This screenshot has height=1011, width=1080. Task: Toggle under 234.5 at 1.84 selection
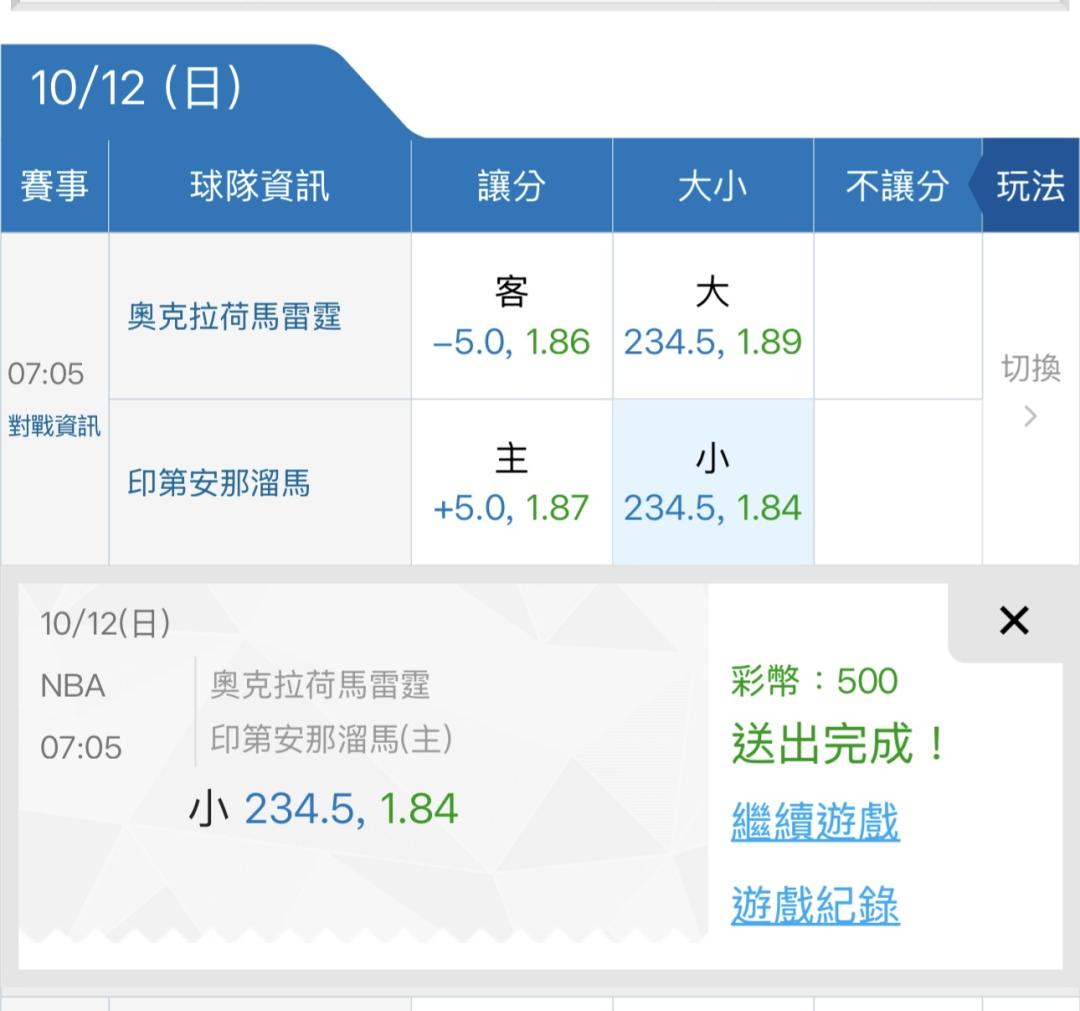coord(712,483)
